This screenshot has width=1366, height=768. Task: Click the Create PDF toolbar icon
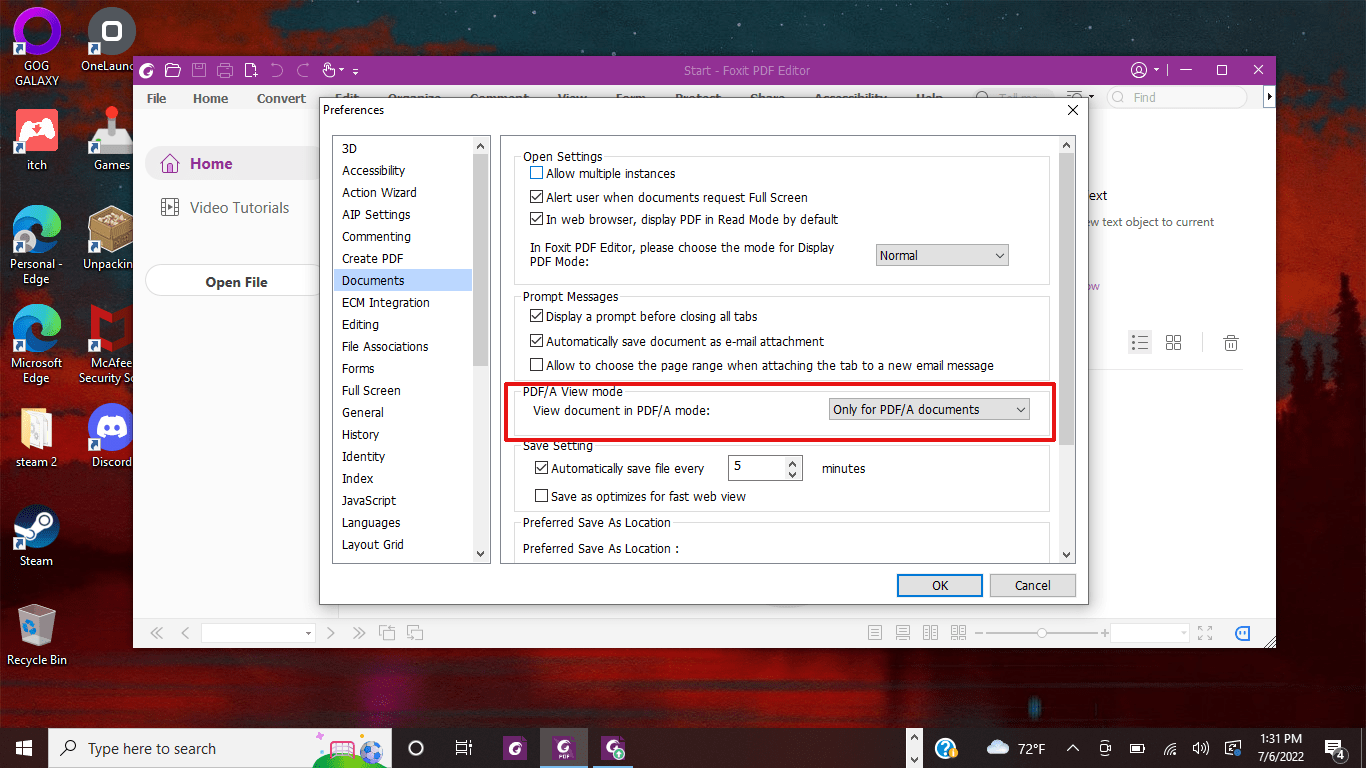tap(250, 70)
